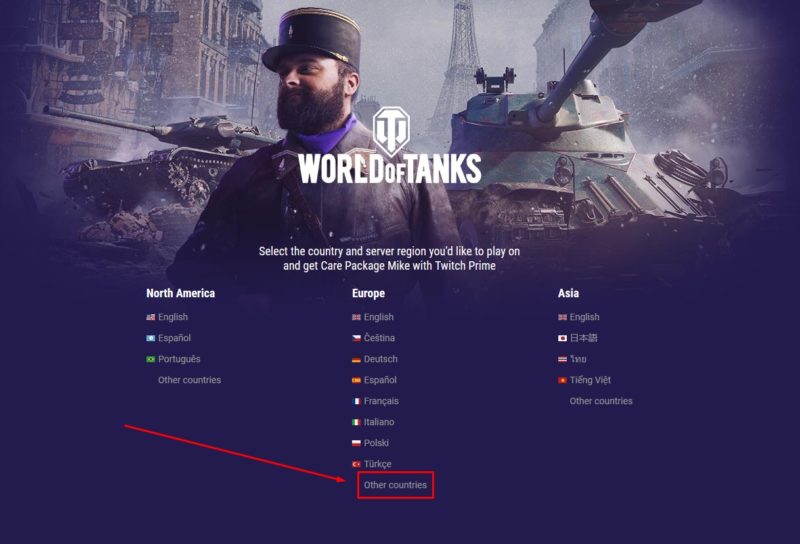Click the World of Tanks shield logo
800x544 pixels.
(x=391, y=131)
